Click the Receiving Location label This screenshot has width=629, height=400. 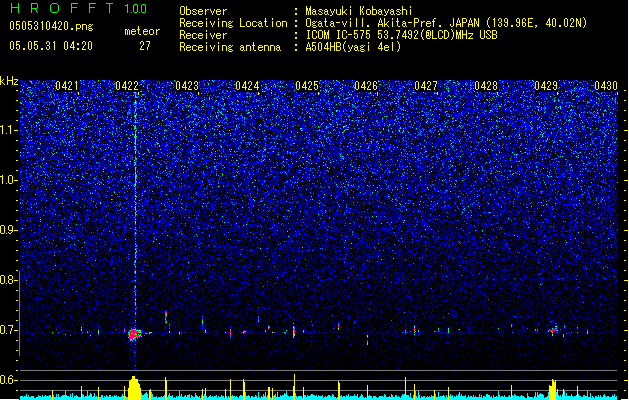233,23
